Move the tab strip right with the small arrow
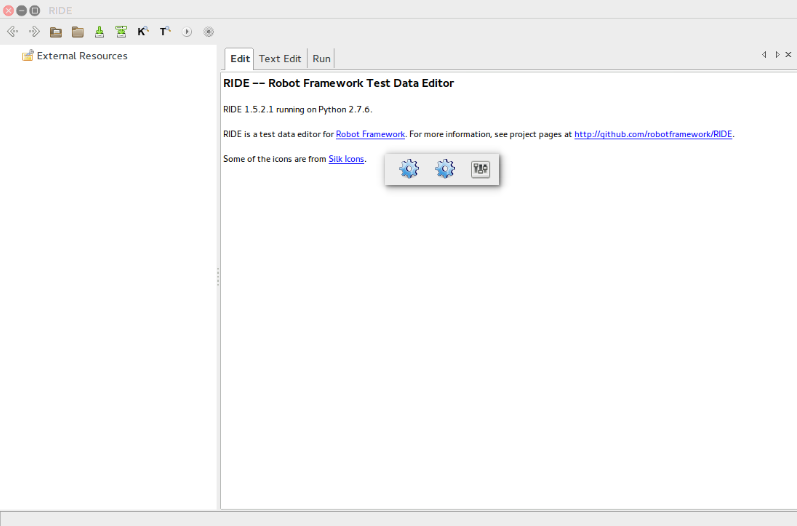 [x=777, y=54]
